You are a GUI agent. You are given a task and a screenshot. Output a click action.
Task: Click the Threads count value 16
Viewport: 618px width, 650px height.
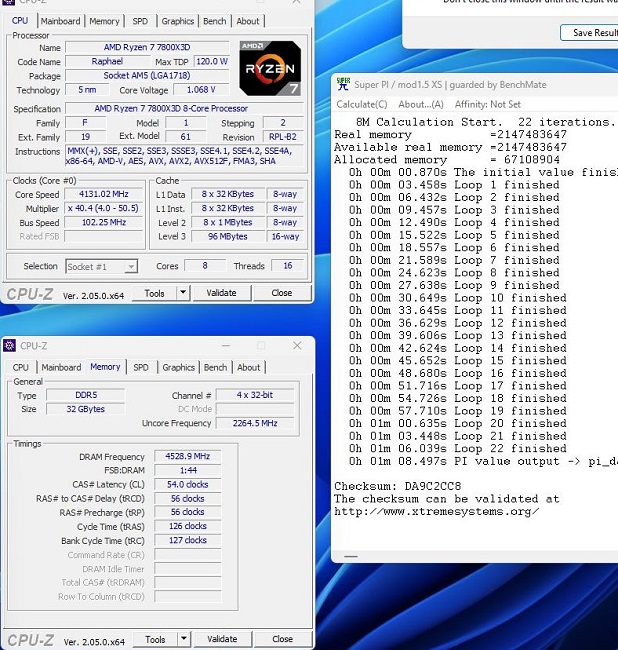coord(288,266)
